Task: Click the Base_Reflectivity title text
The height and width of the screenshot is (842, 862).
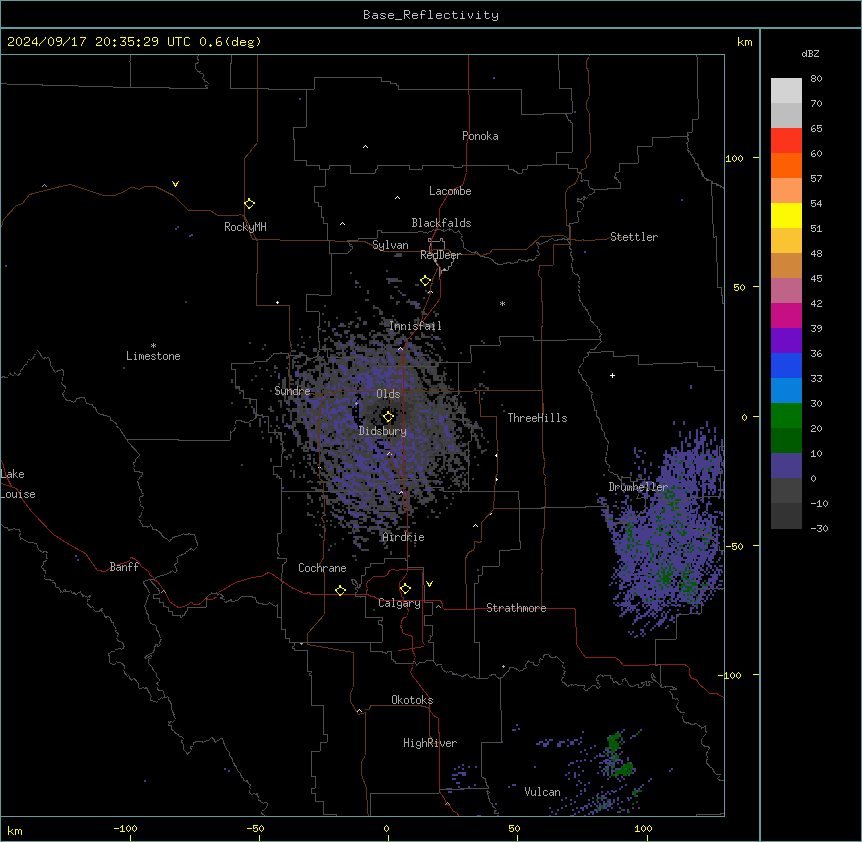Action: click(431, 15)
